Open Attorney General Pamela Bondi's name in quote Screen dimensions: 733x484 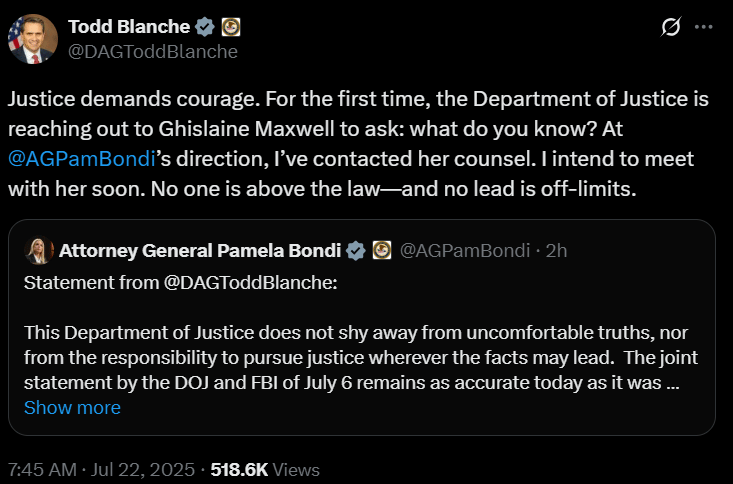199,250
